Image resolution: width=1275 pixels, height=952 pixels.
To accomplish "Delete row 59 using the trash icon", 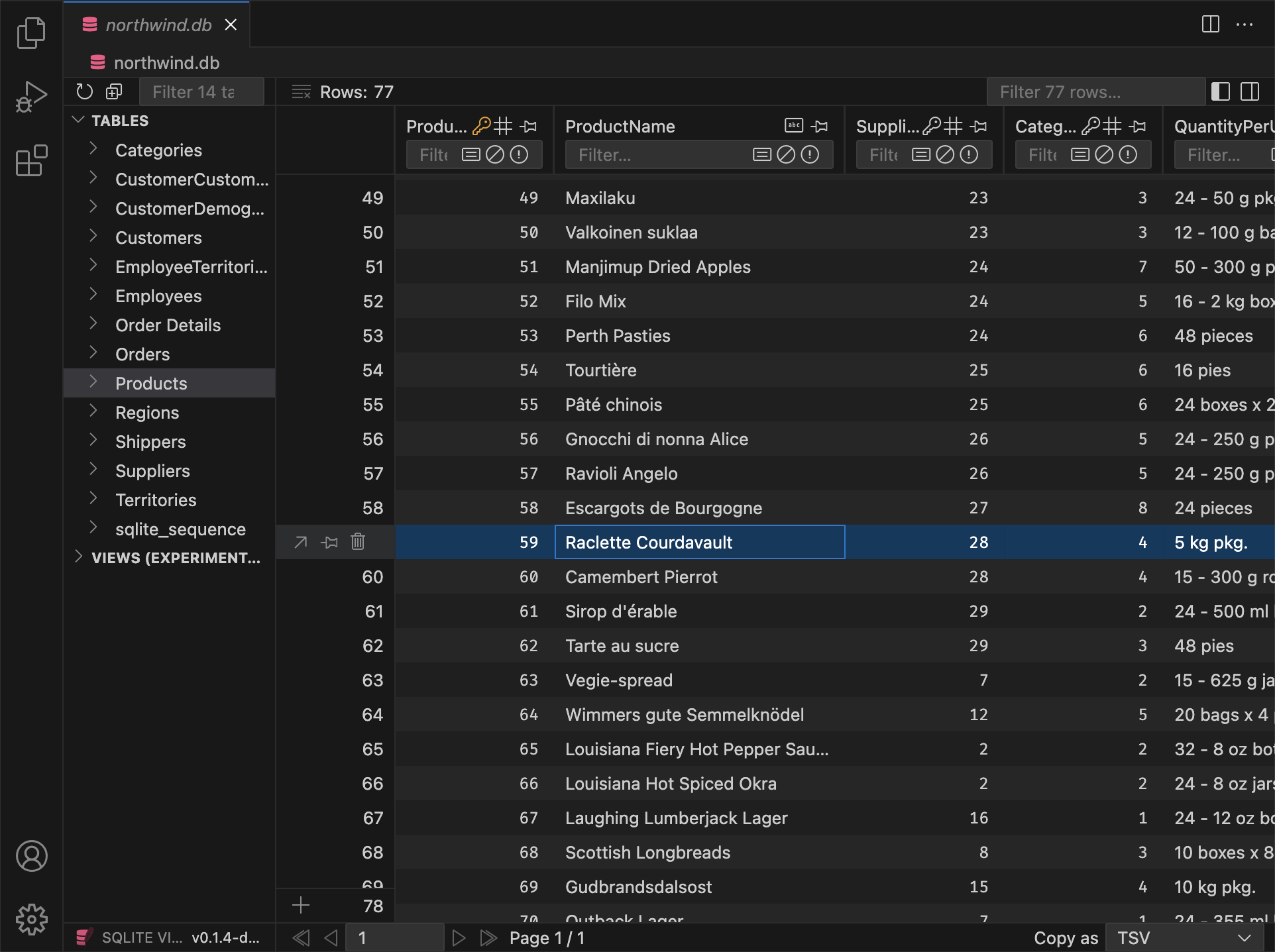I will pos(358,542).
